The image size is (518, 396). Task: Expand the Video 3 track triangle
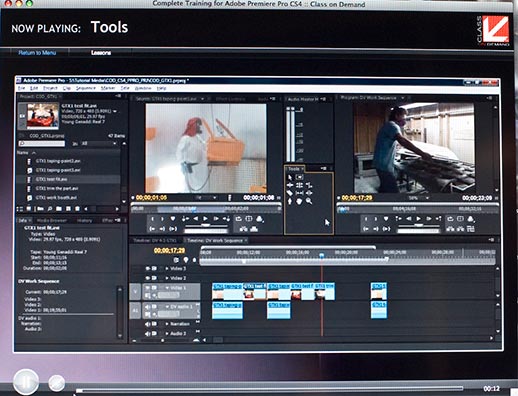(167, 268)
